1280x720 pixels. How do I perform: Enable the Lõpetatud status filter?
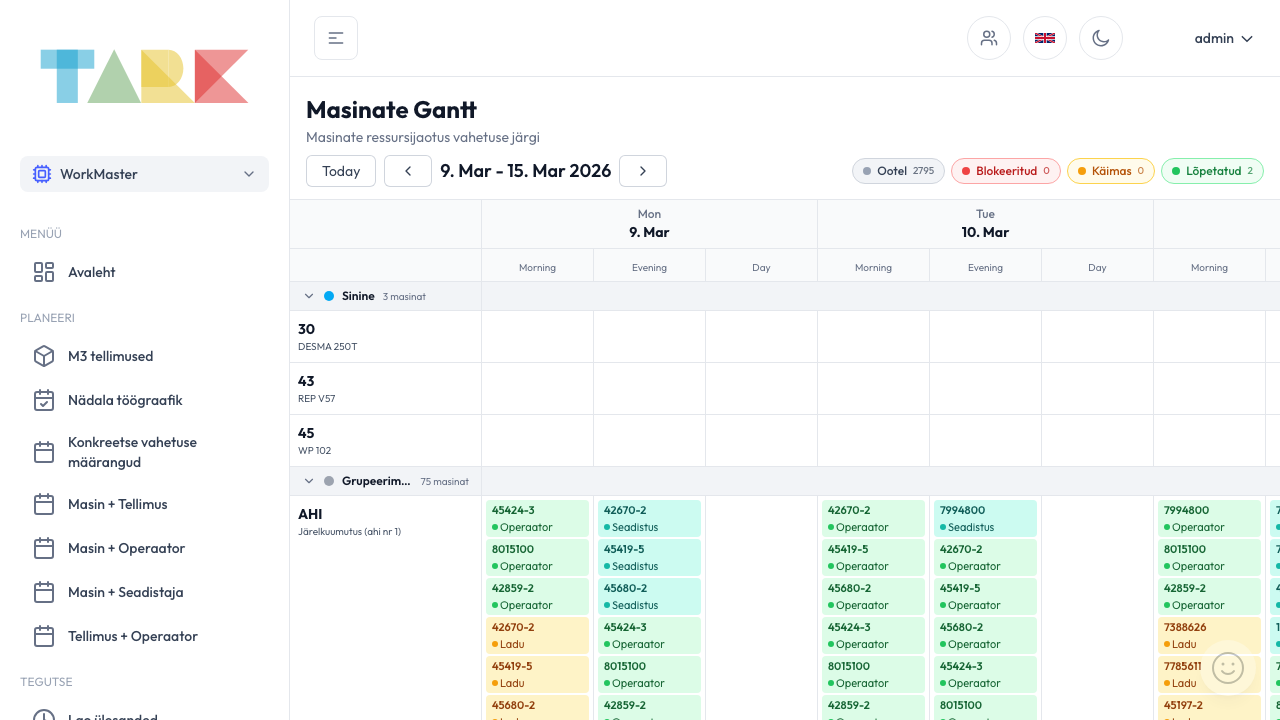tap(1212, 171)
